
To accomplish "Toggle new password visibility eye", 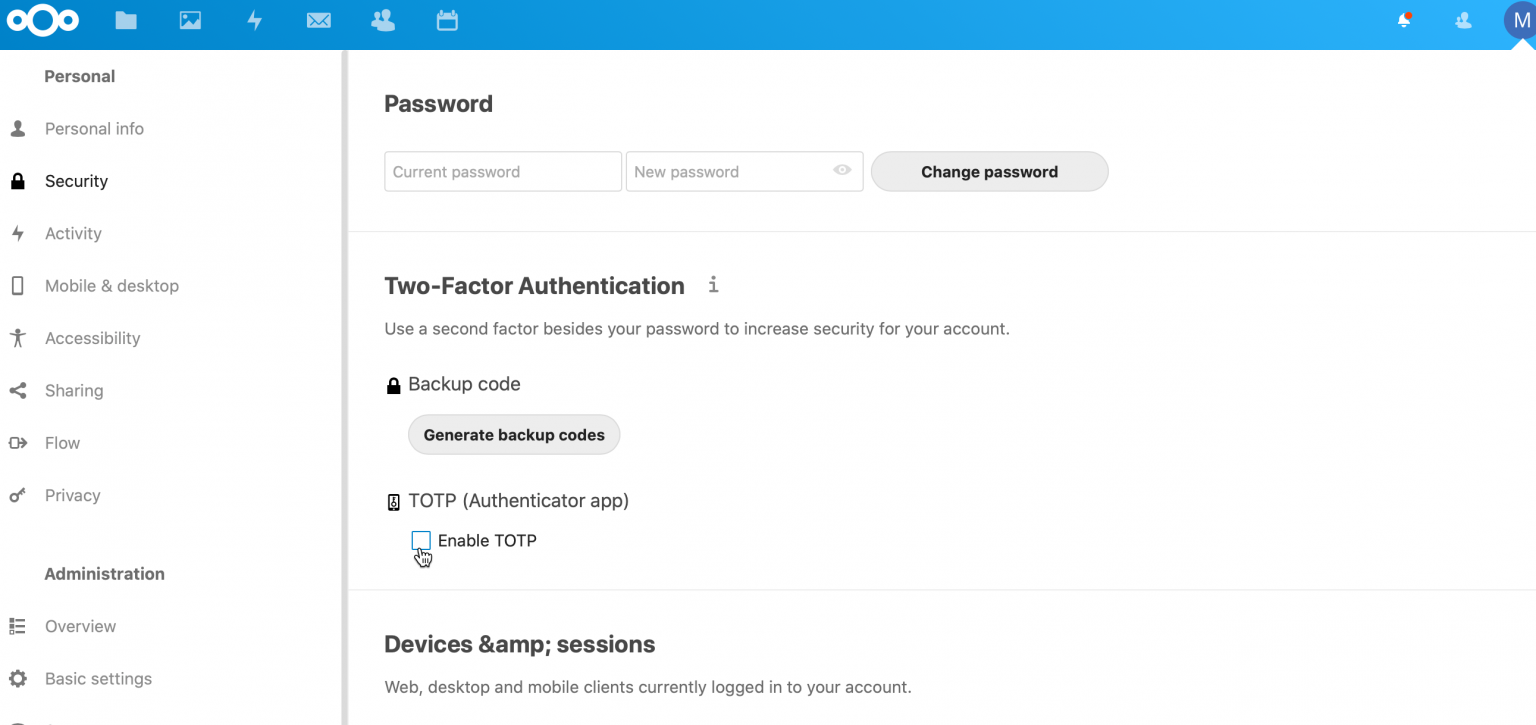I will click(842, 171).
